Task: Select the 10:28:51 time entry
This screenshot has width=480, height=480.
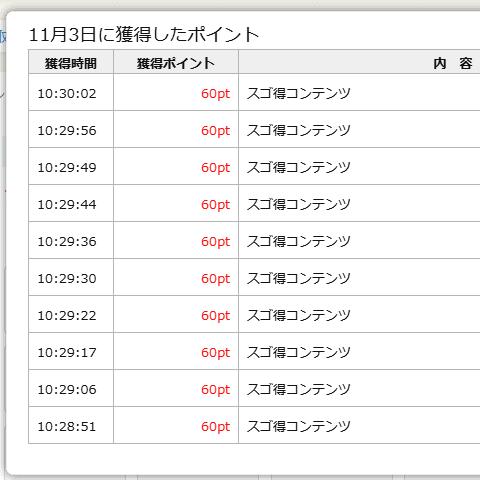Action: point(67,427)
